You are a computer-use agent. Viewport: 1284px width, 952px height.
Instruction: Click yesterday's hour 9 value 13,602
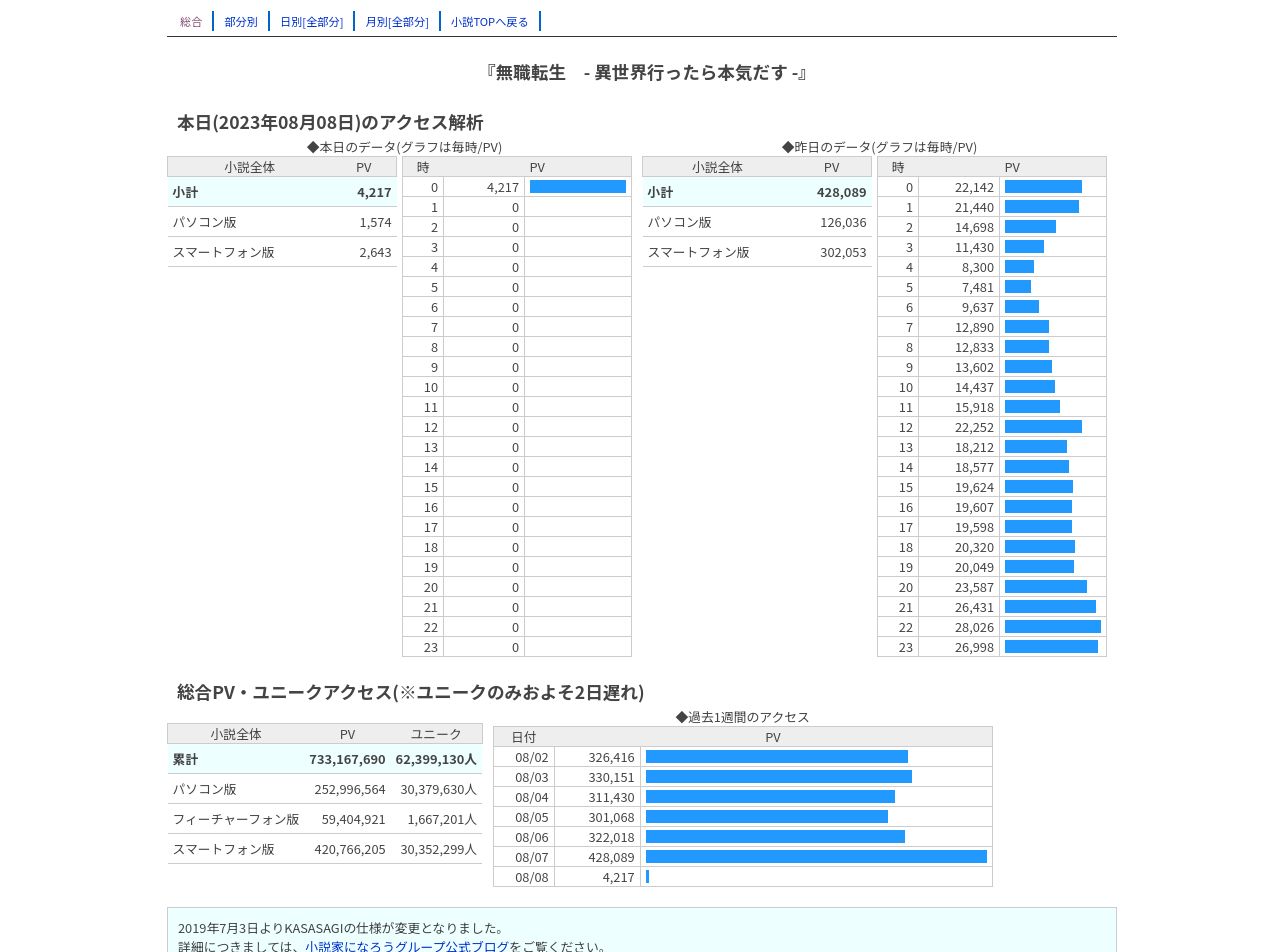tap(974, 367)
